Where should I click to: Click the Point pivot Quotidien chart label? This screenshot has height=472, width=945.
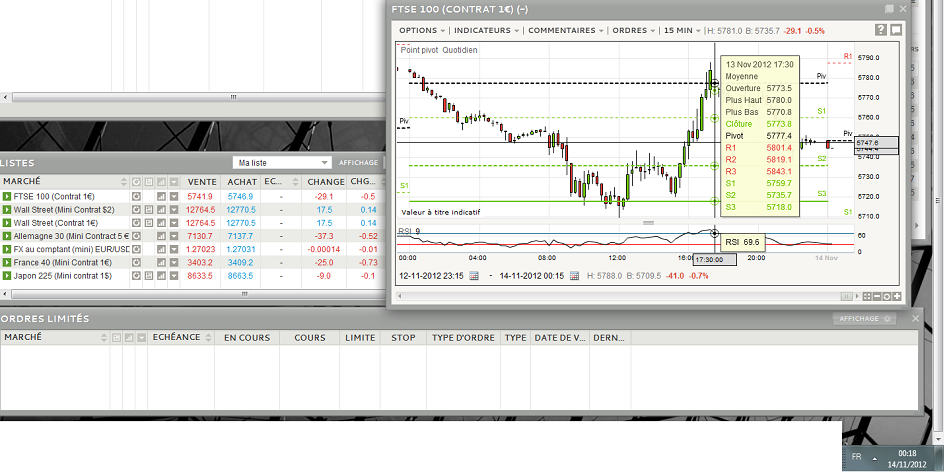pos(439,50)
